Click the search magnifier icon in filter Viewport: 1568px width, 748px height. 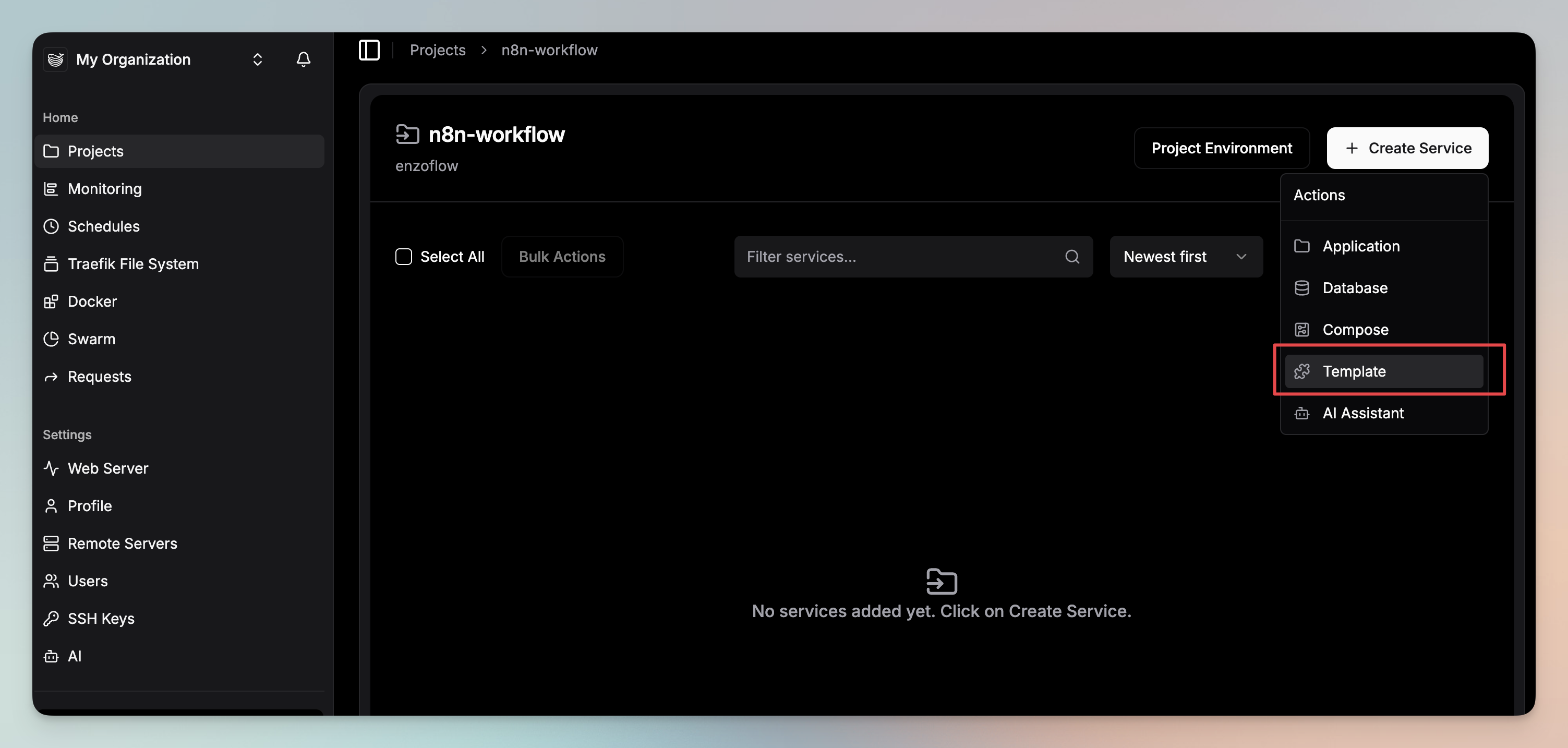click(1072, 257)
